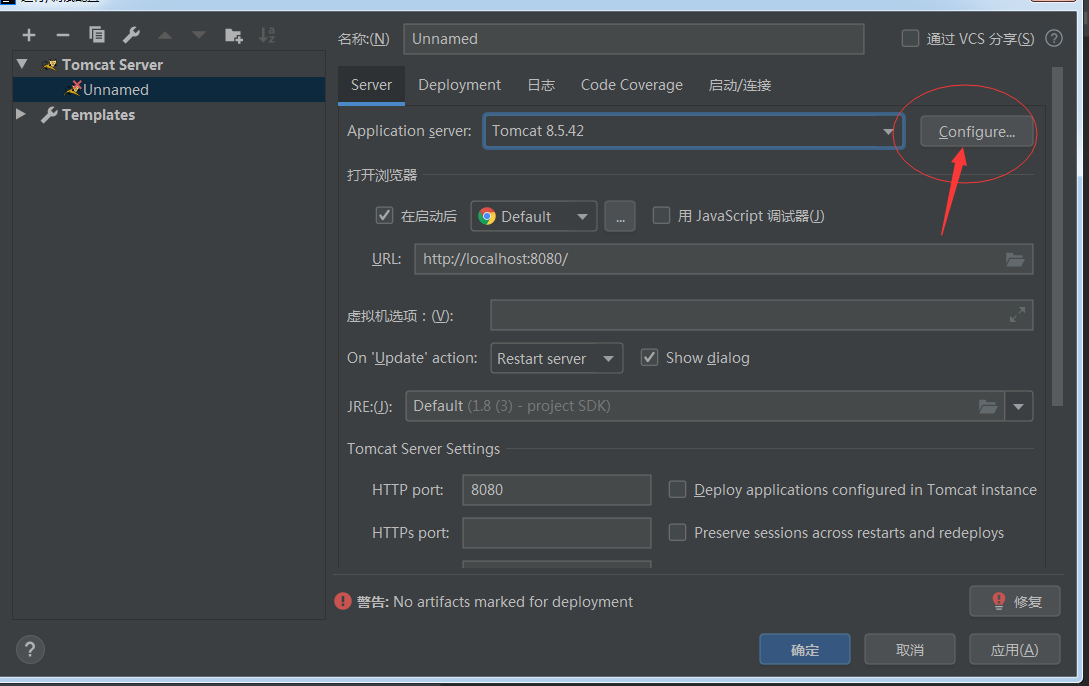Sort configurations alphabetically
Screen dimensions: 1089x686
(x=267, y=34)
